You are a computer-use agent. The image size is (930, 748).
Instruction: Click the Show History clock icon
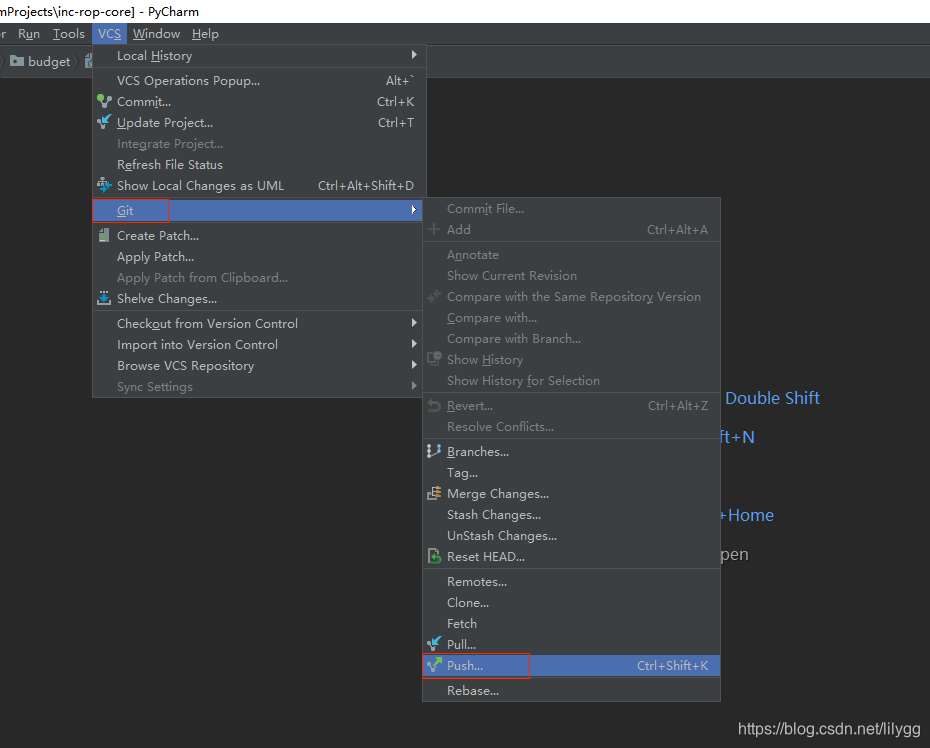(434, 359)
